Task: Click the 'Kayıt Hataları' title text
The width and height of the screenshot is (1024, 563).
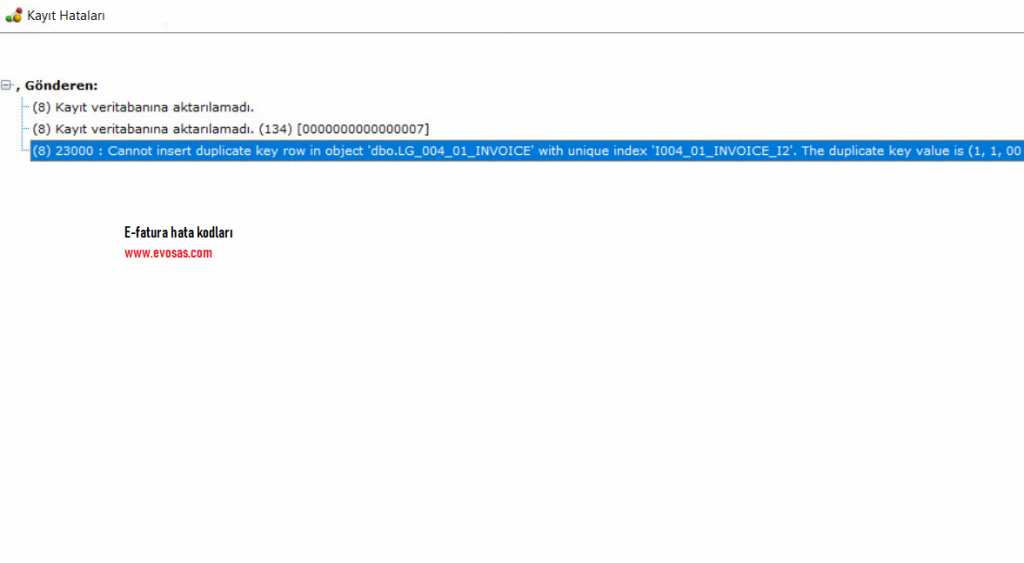Action: [x=66, y=16]
